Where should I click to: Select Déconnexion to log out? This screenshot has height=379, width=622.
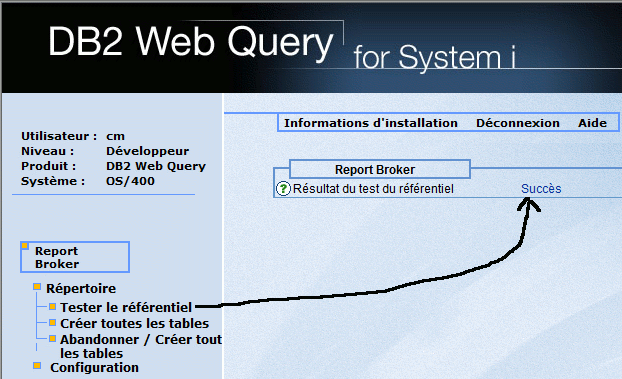(x=518, y=123)
